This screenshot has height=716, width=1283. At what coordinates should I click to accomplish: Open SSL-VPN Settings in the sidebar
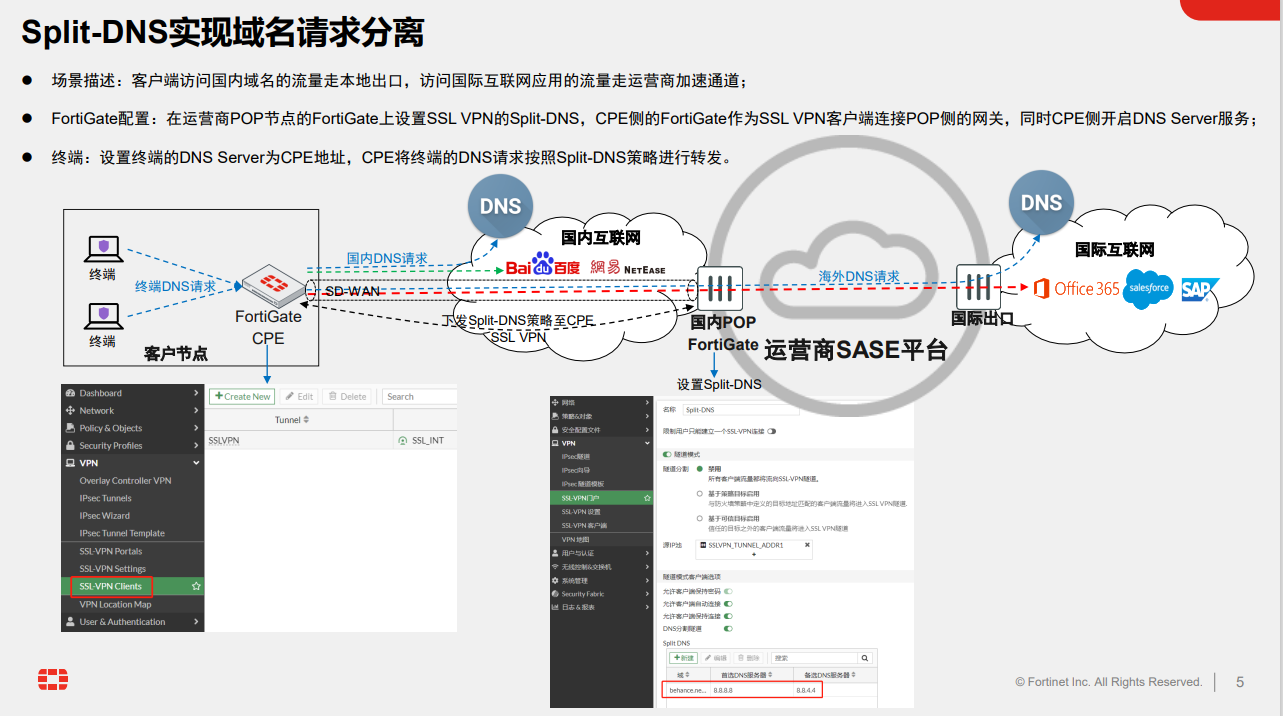click(112, 569)
